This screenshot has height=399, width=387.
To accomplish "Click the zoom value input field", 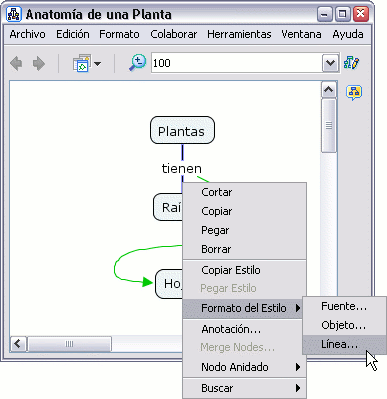I will (x=237, y=63).
